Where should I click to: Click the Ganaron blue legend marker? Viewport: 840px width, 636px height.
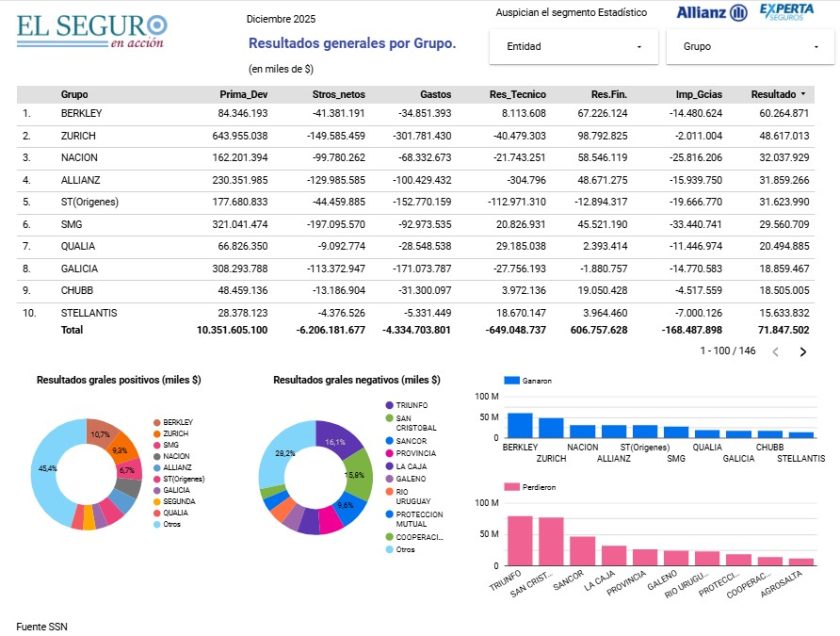tap(512, 381)
